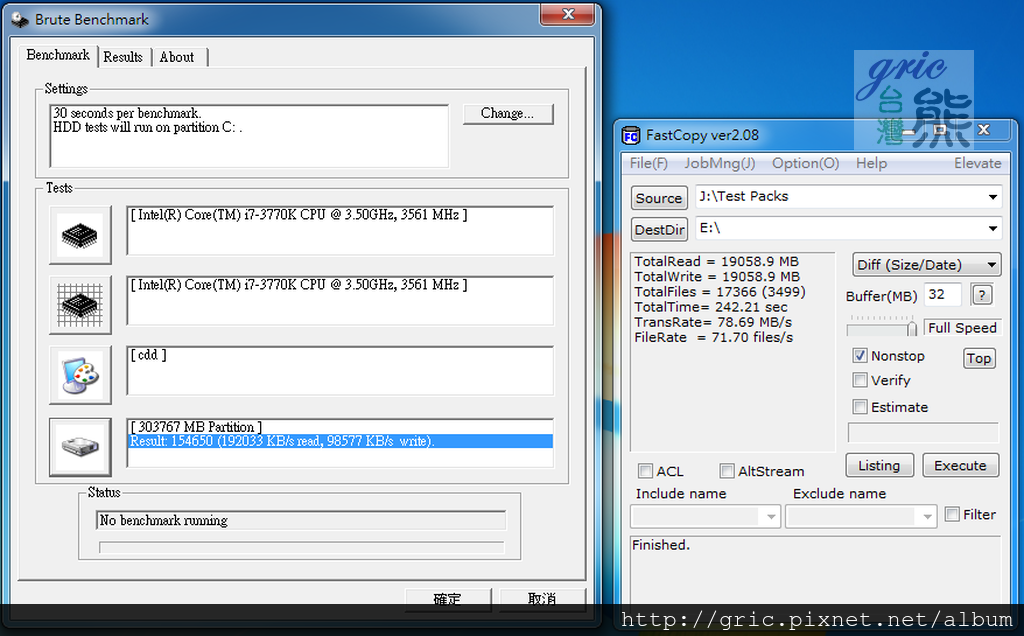Open the Option(O) menu
Viewport: 1024px width, 636px height.
pos(805,163)
